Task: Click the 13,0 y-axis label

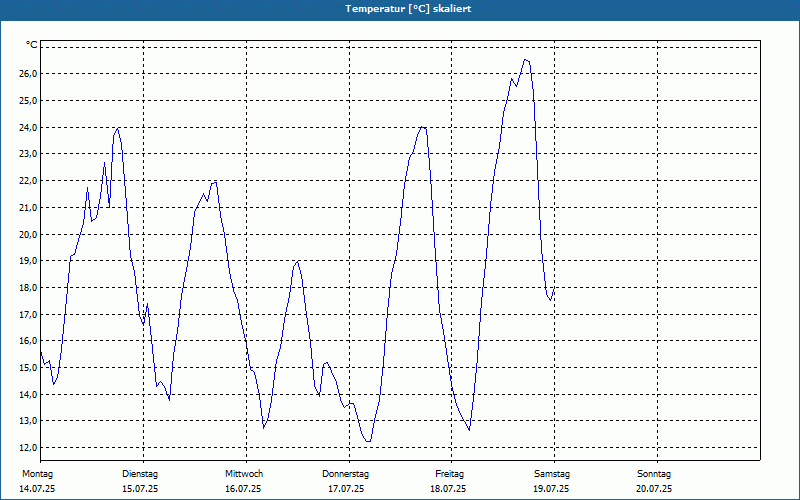Action: coord(29,421)
